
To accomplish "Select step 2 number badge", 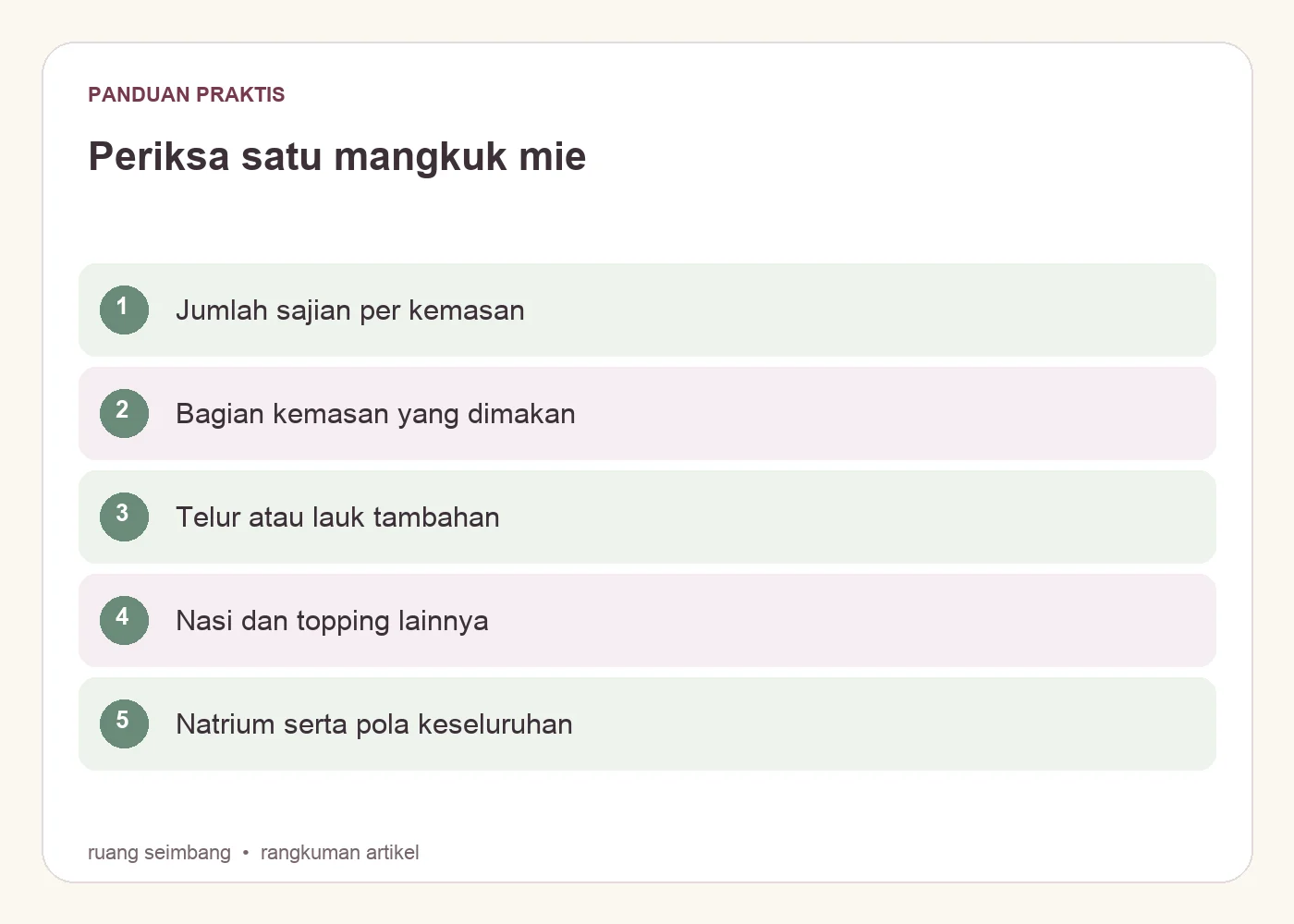I will click(124, 413).
